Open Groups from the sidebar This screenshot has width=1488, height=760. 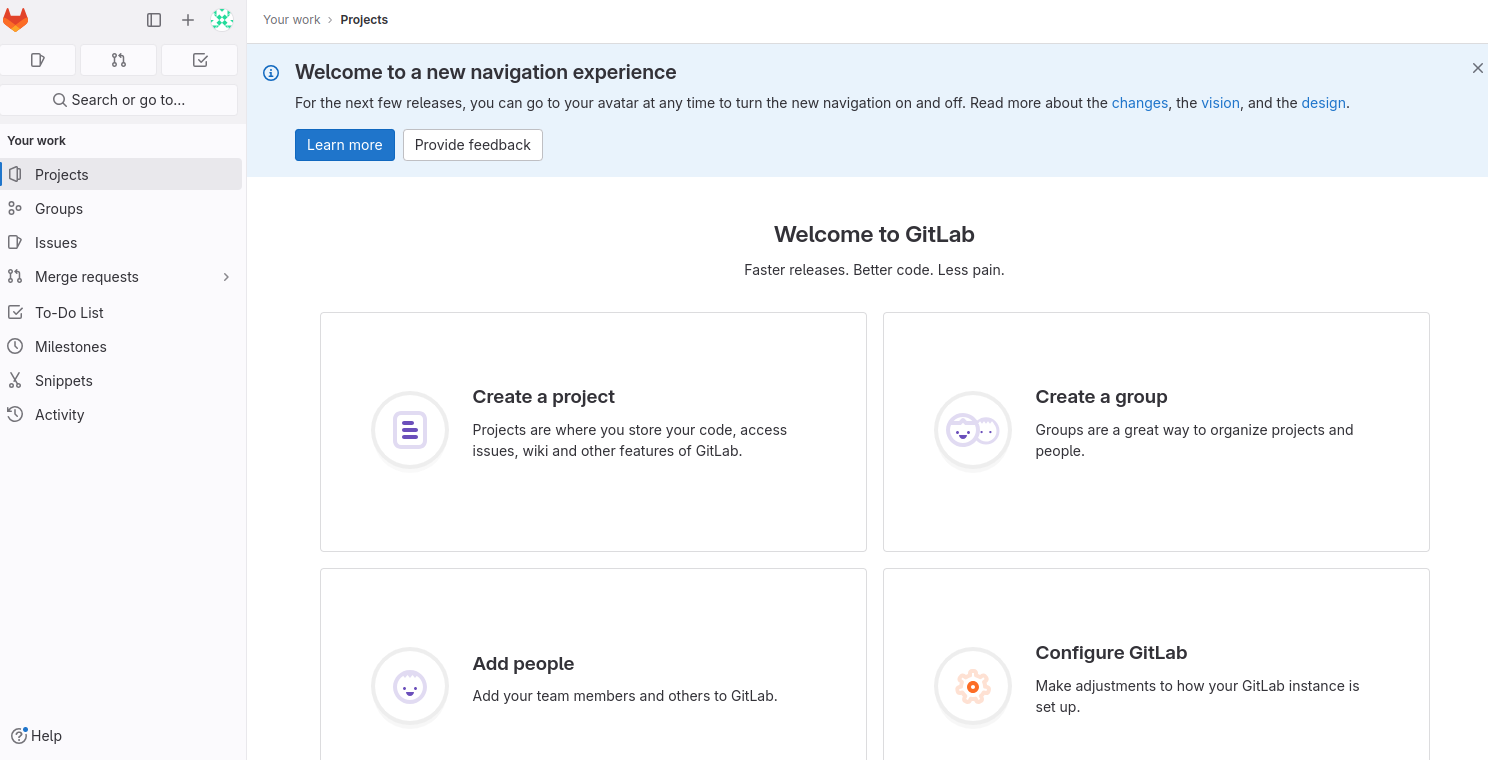coord(59,209)
